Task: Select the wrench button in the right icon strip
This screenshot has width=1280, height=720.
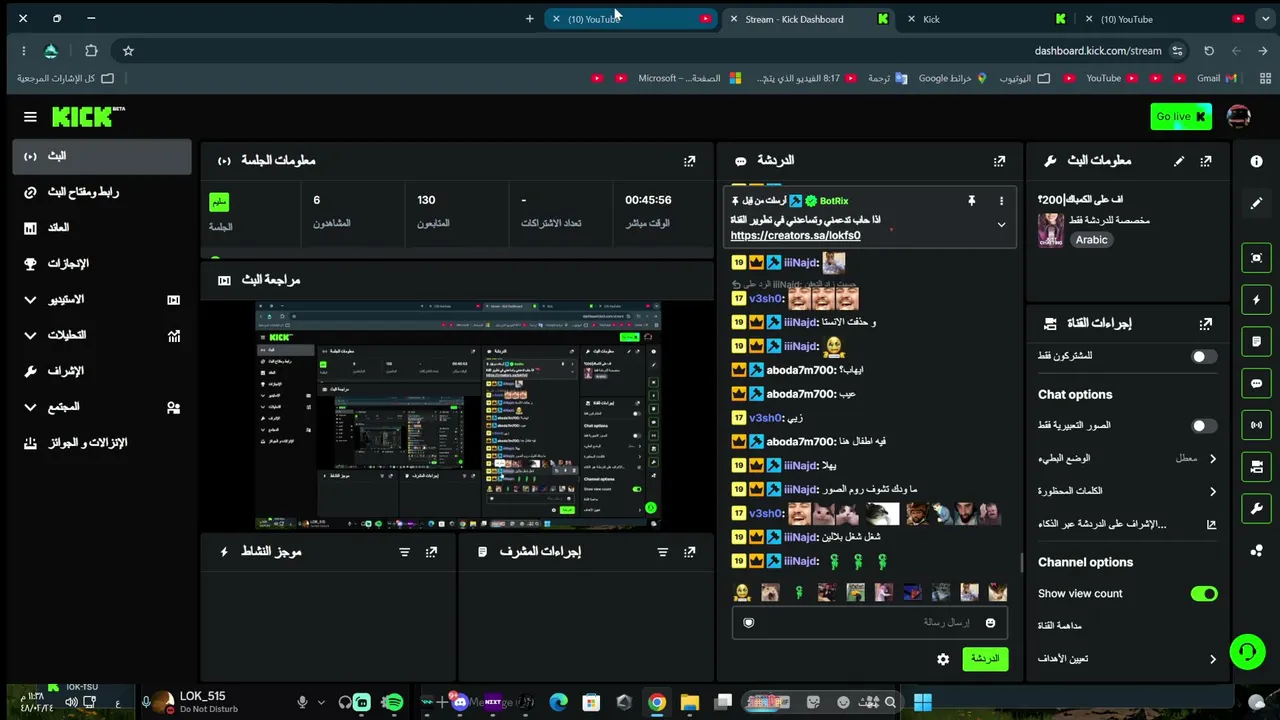Action: [1257, 508]
